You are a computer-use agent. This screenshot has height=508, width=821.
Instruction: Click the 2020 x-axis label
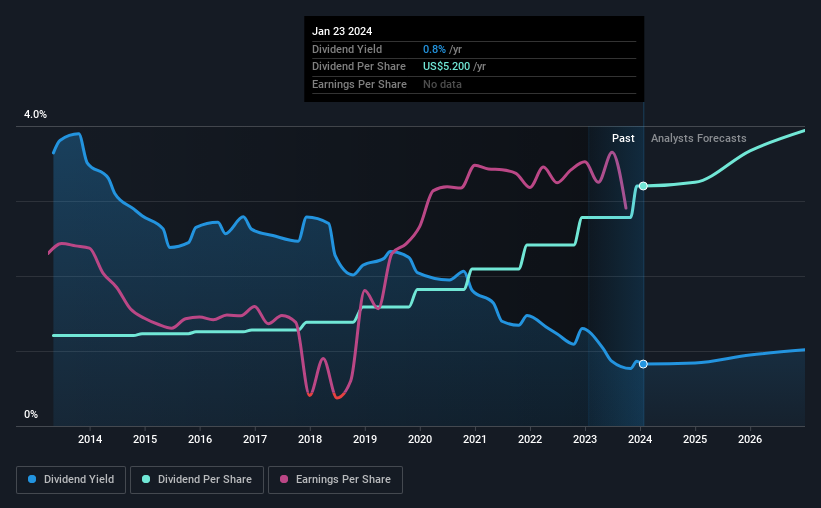[x=420, y=439]
